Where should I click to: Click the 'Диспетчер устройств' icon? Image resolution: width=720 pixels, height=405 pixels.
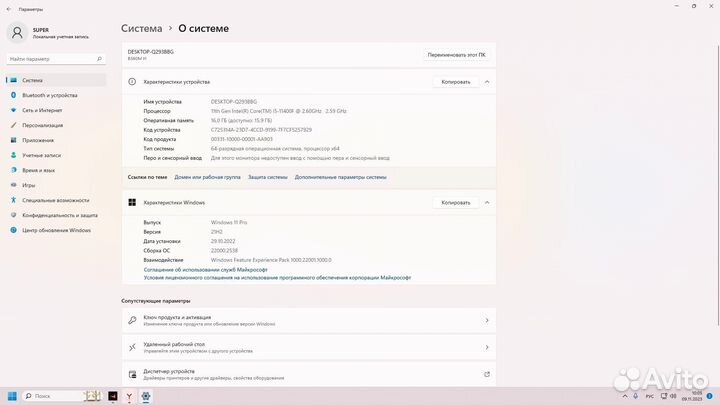[x=132, y=374]
